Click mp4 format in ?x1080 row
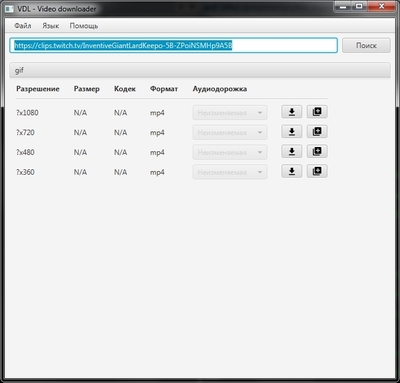The height and width of the screenshot is (383, 400). (157, 113)
